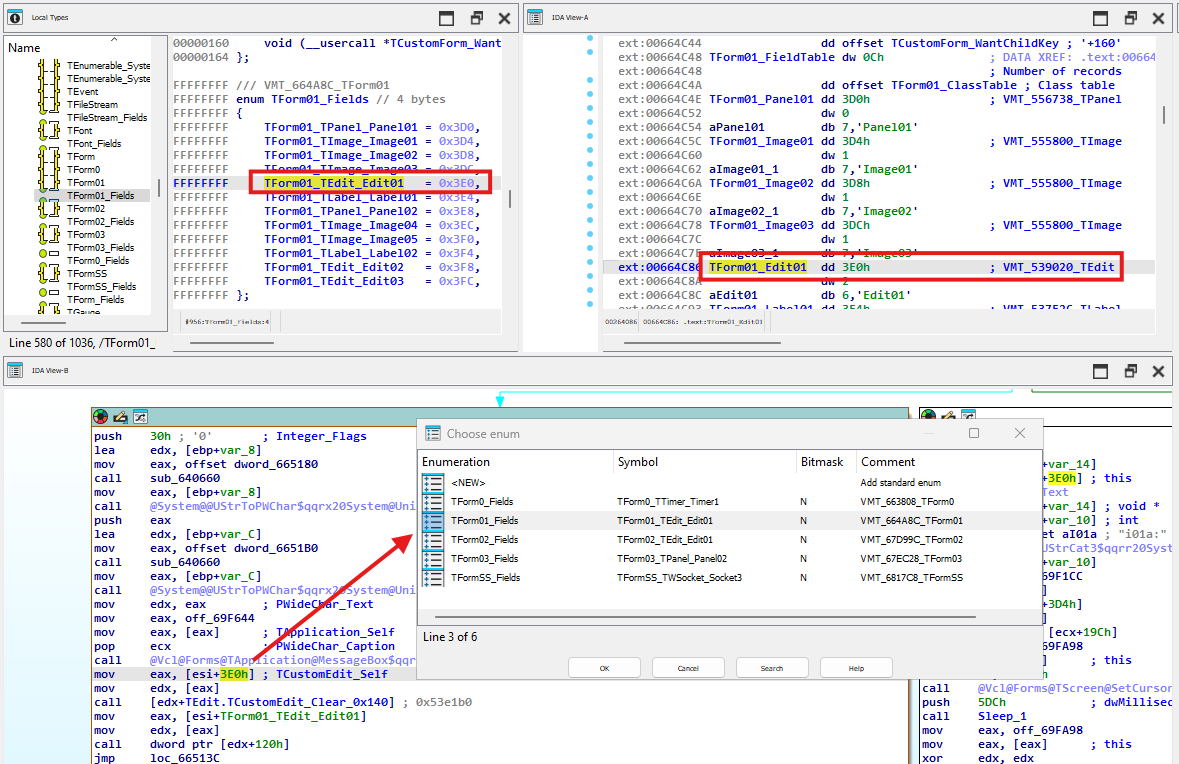
Task: Select TForm_Fields in Local Types list
Action: (x=95, y=299)
